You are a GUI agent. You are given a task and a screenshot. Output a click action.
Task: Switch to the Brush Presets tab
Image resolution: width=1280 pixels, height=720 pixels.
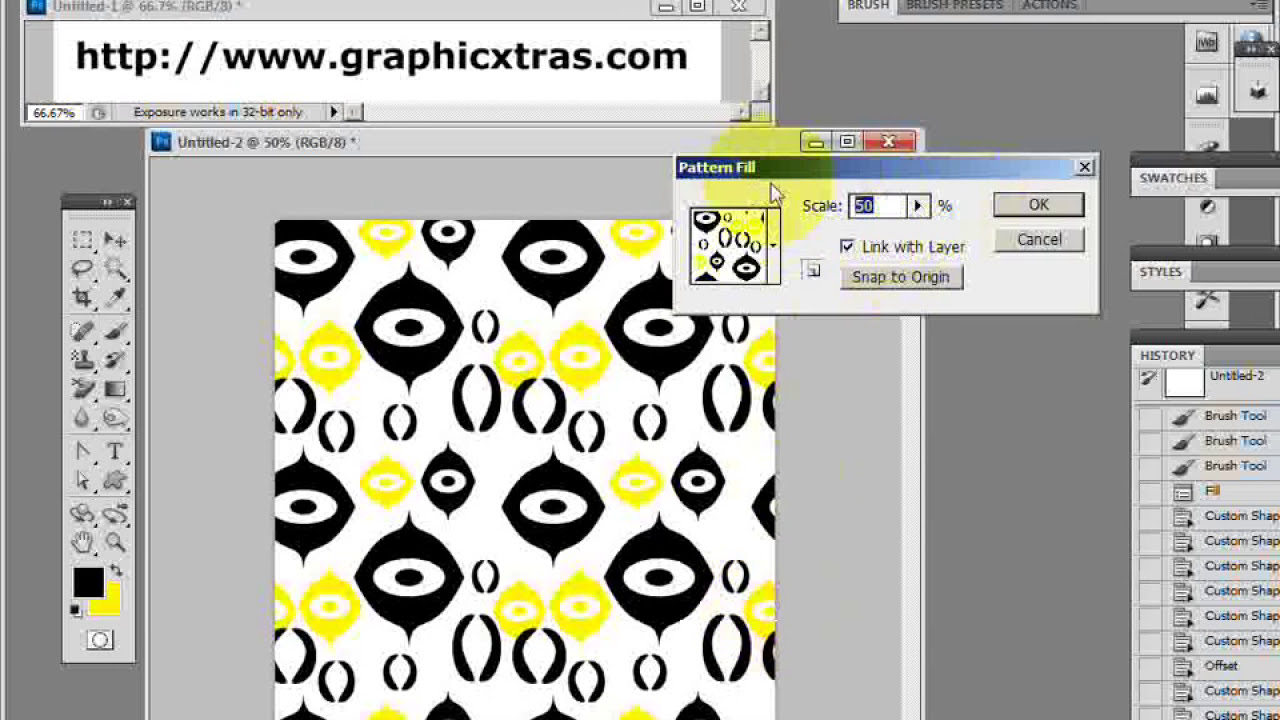click(954, 6)
